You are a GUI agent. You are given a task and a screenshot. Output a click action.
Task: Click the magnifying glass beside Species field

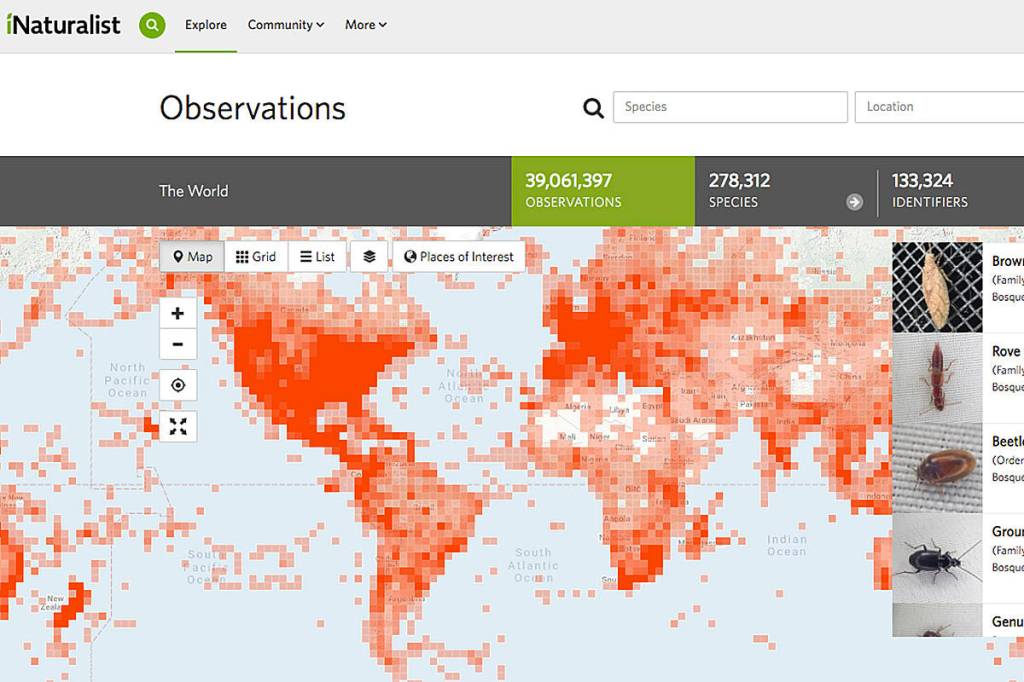[593, 108]
